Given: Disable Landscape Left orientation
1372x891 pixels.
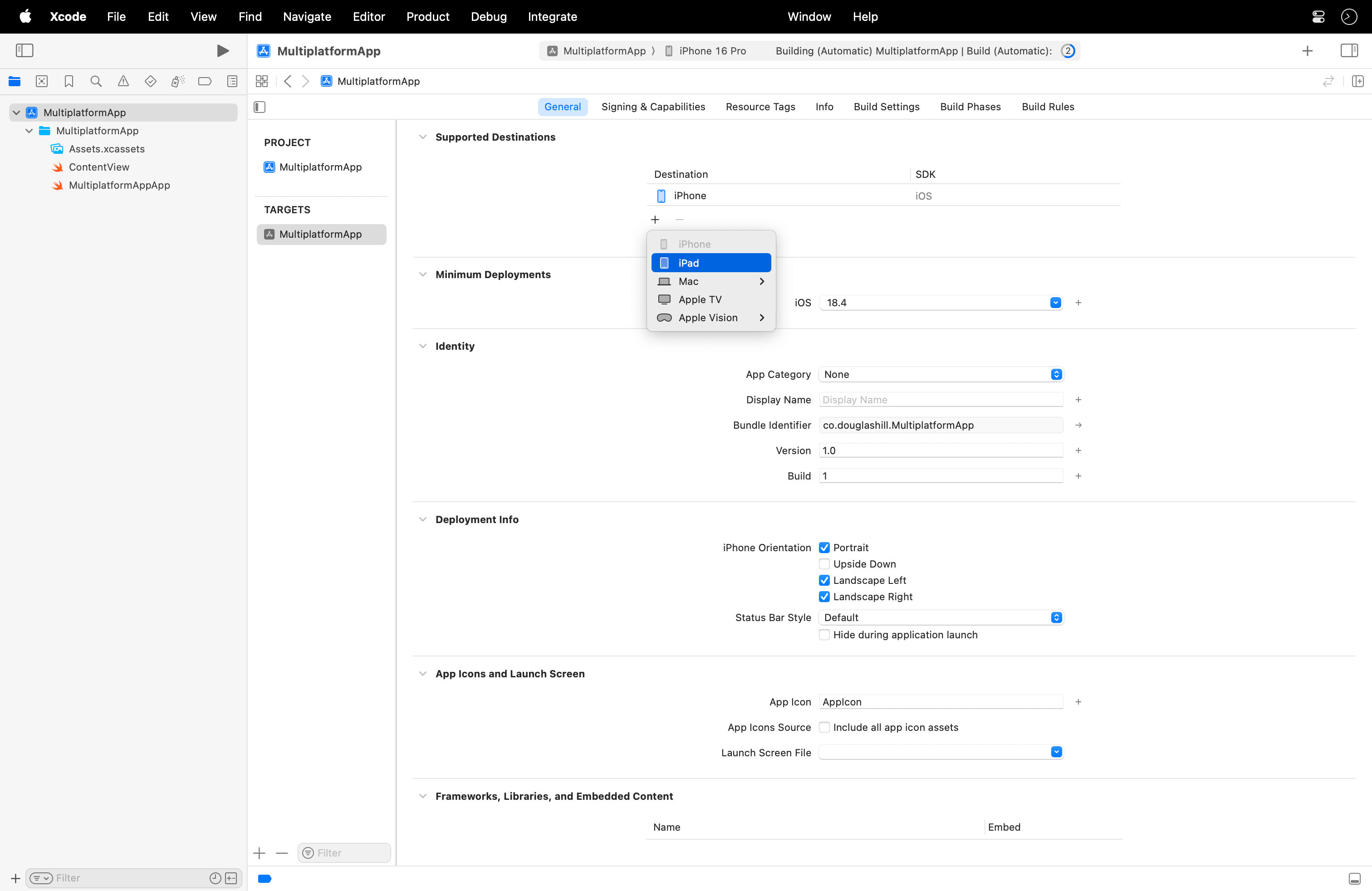Looking at the screenshot, I should pos(824,580).
